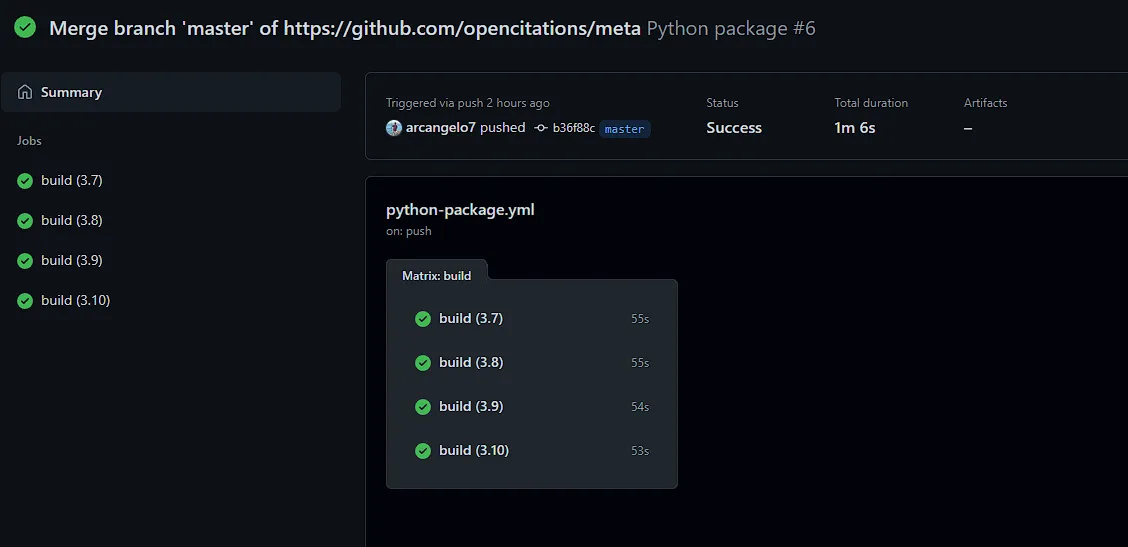Open build (3.7) job in matrix
1128x547 pixels.
[471, 319]
